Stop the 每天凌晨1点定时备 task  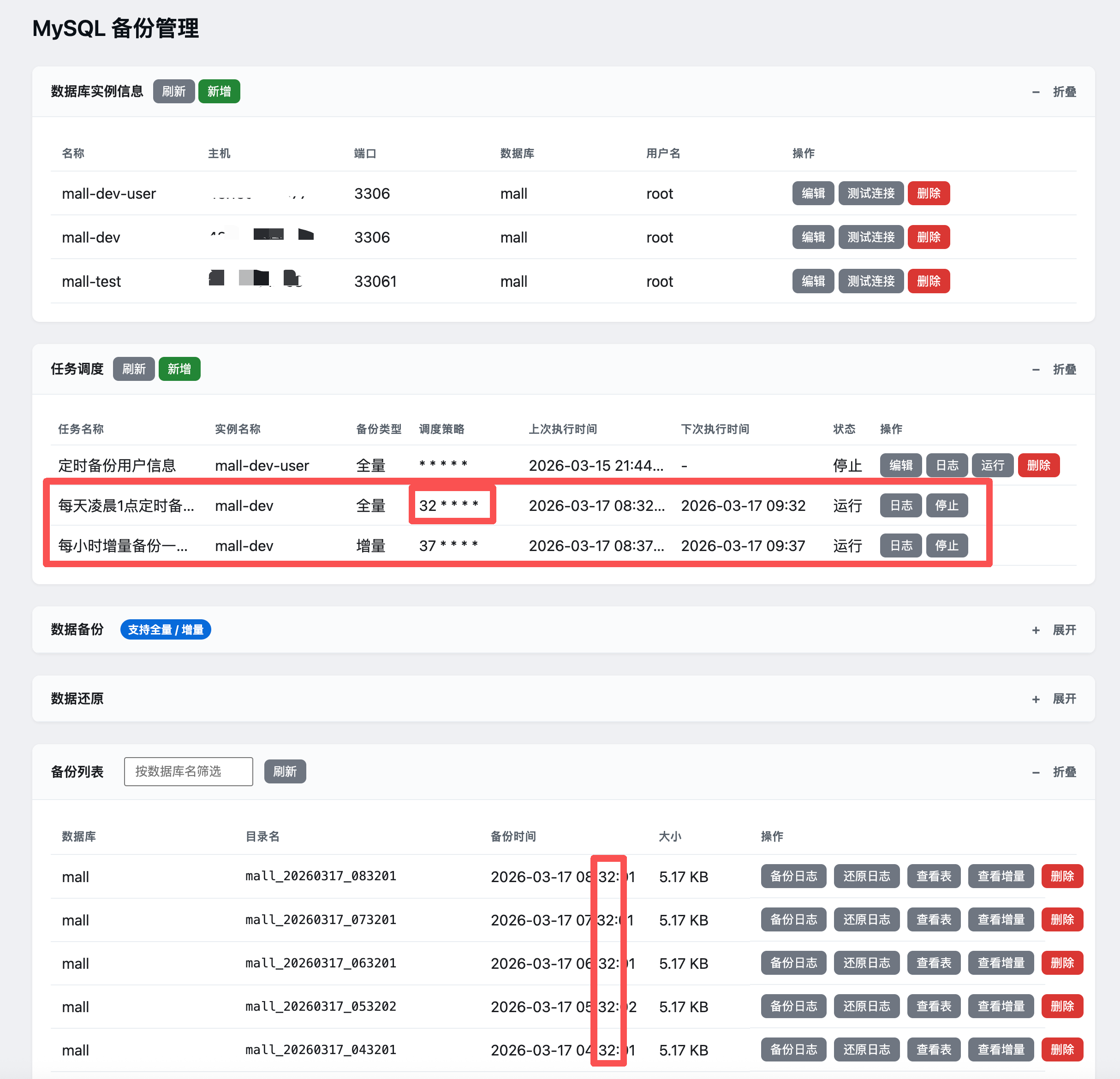click(x=946, y=505)
